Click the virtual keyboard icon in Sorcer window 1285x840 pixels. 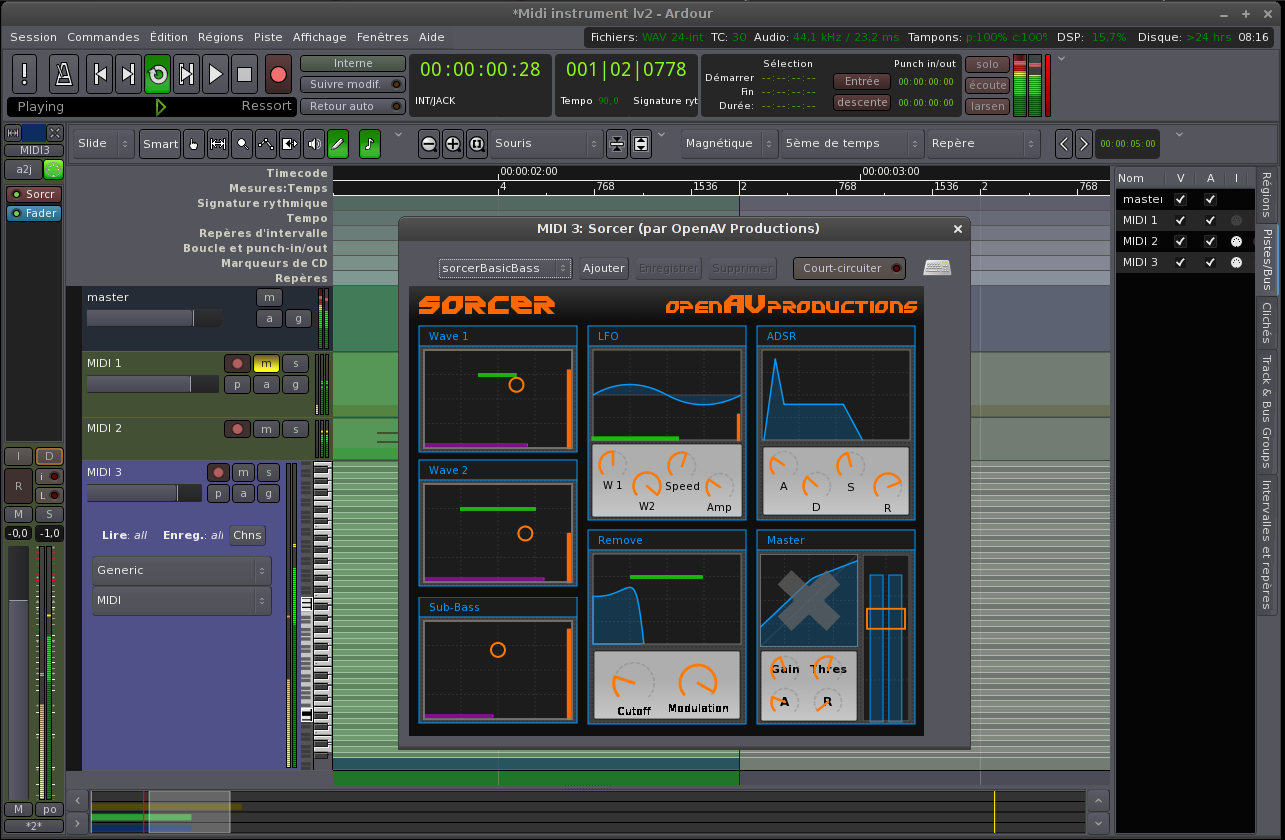coord(936,268)
